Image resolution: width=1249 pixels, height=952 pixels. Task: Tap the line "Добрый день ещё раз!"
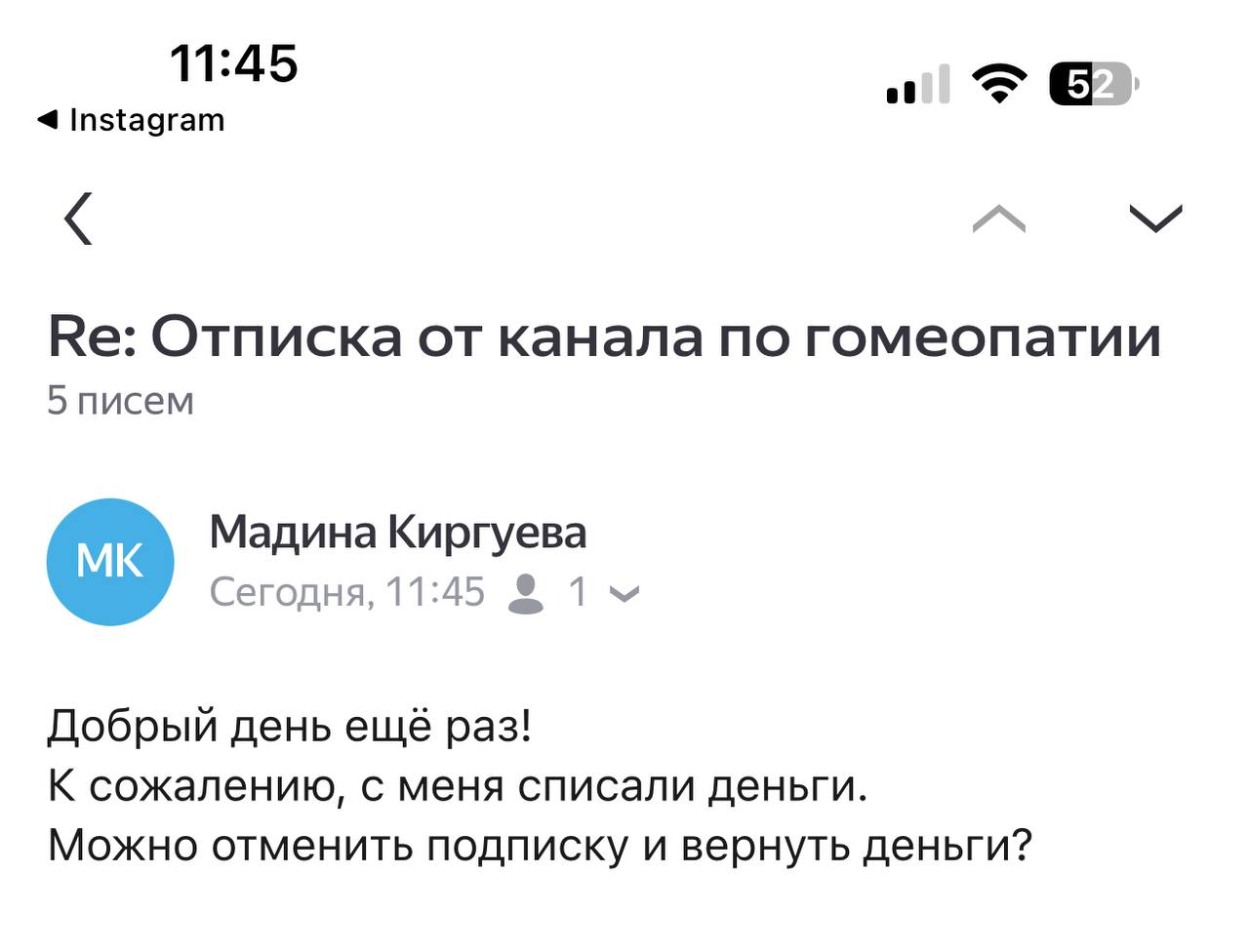point(290,727)
